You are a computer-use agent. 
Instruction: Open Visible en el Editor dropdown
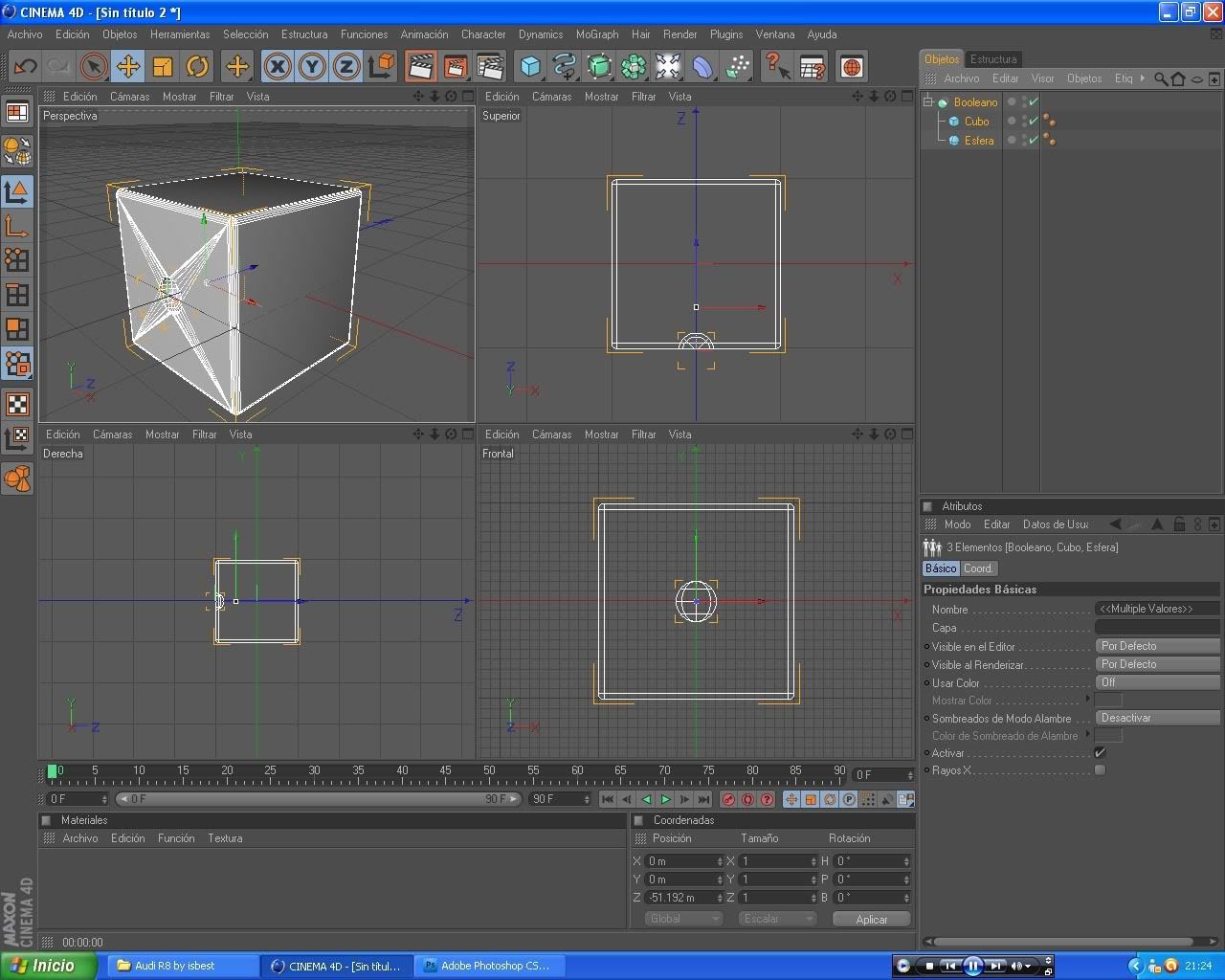tap(1157, 646)
